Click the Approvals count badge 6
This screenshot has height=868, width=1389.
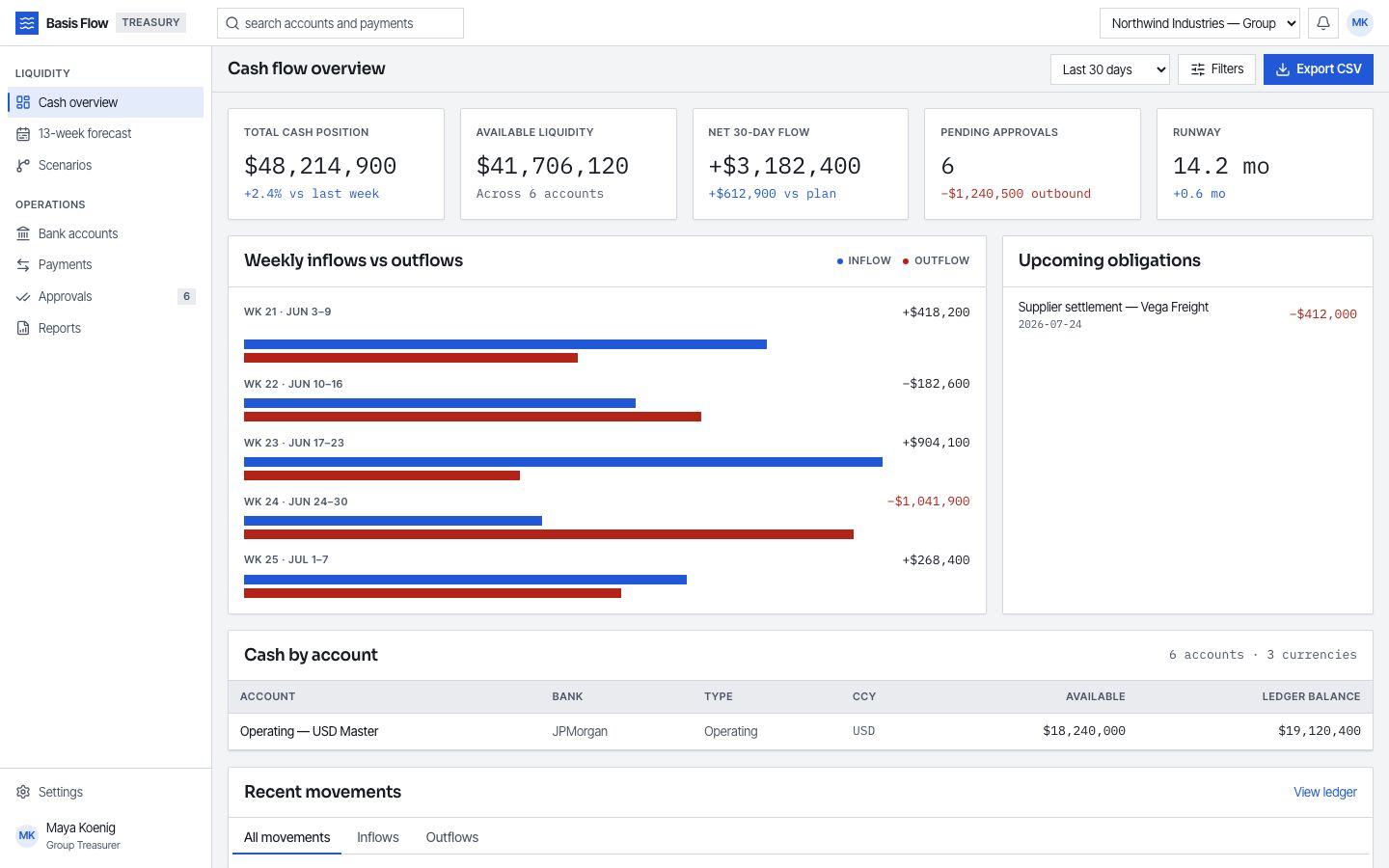tap(186, 297)
